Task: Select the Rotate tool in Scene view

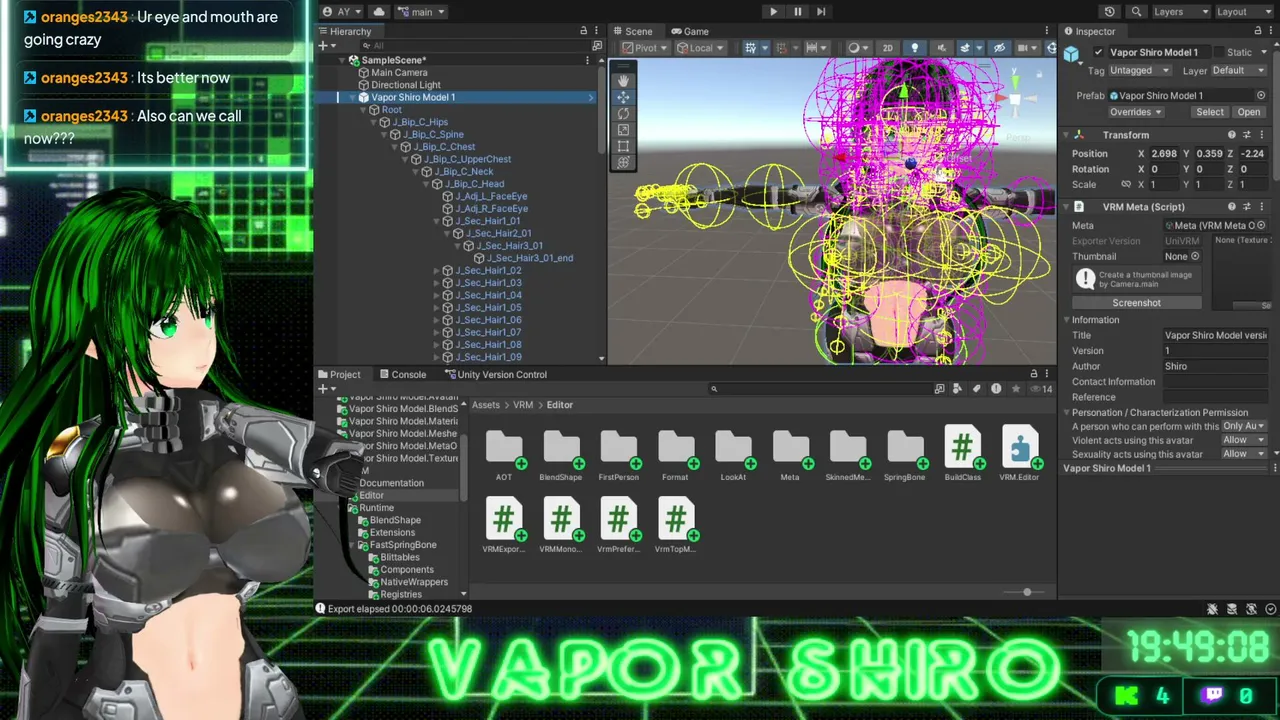Action: [623, 114]
